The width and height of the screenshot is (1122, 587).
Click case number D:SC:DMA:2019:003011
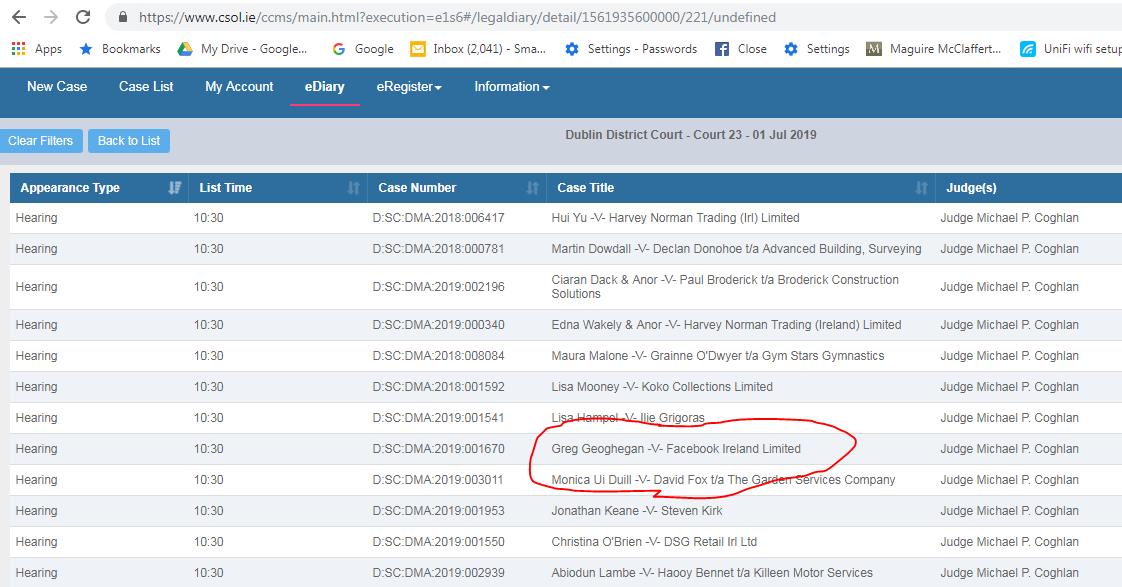point(439,480)
